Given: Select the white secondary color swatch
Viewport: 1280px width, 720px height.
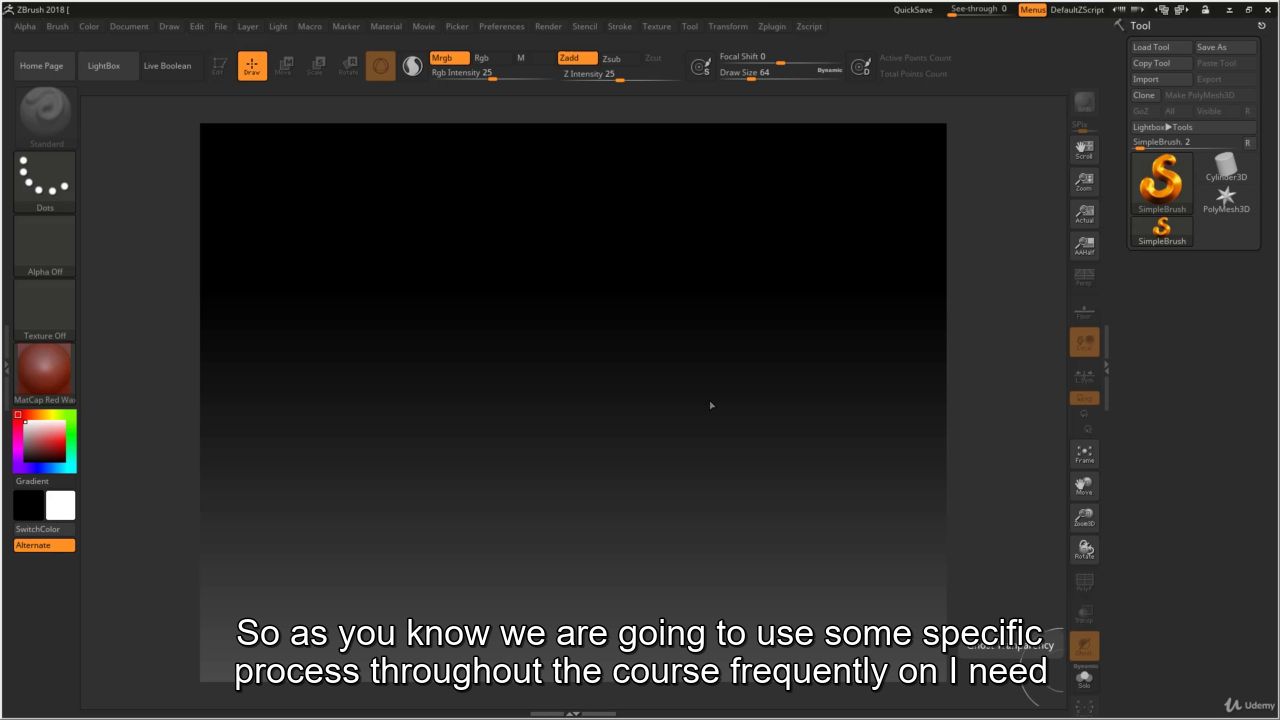Looking at the screenshot, I should tap(60, 505).
